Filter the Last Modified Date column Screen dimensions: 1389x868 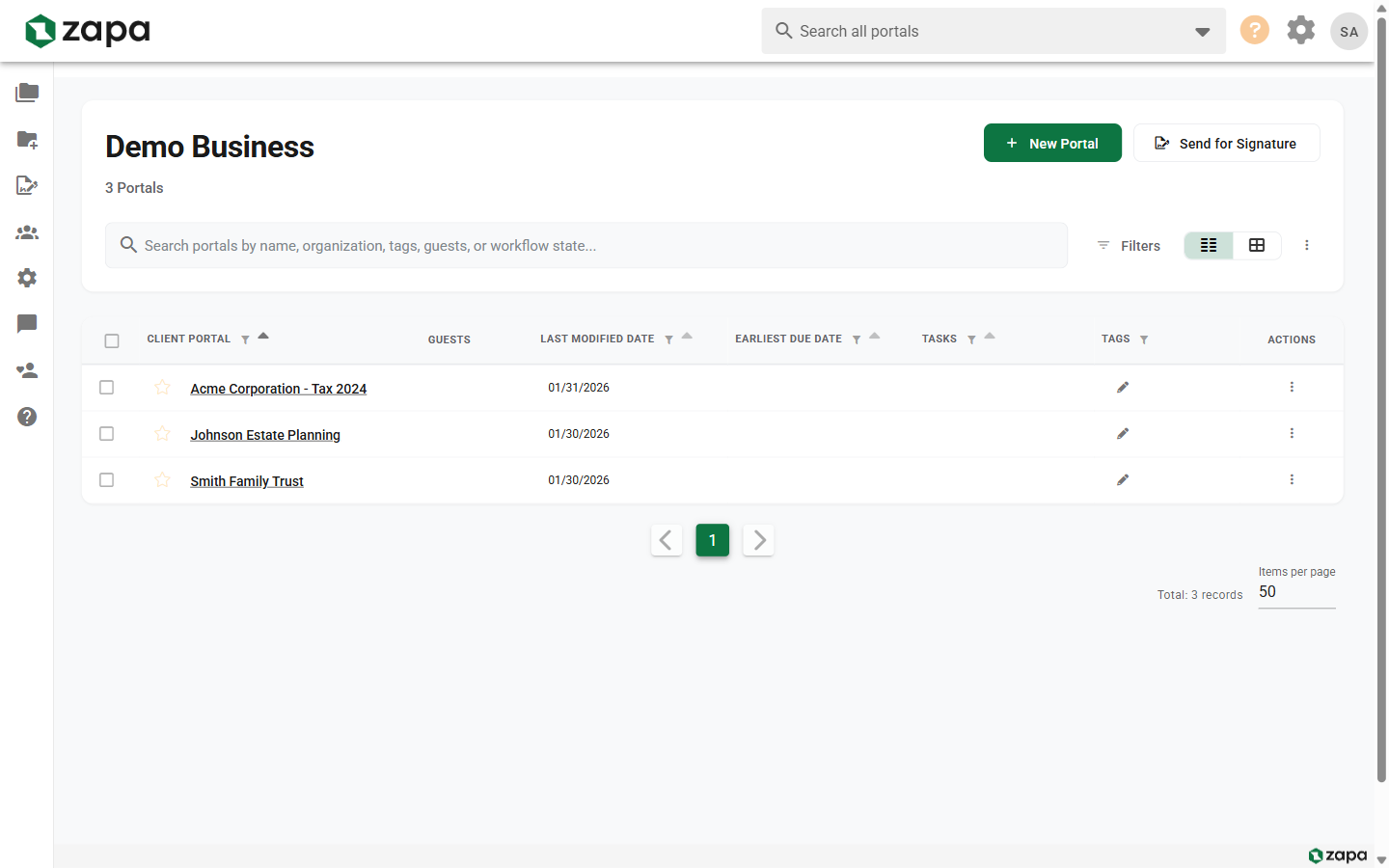point(668,339)
